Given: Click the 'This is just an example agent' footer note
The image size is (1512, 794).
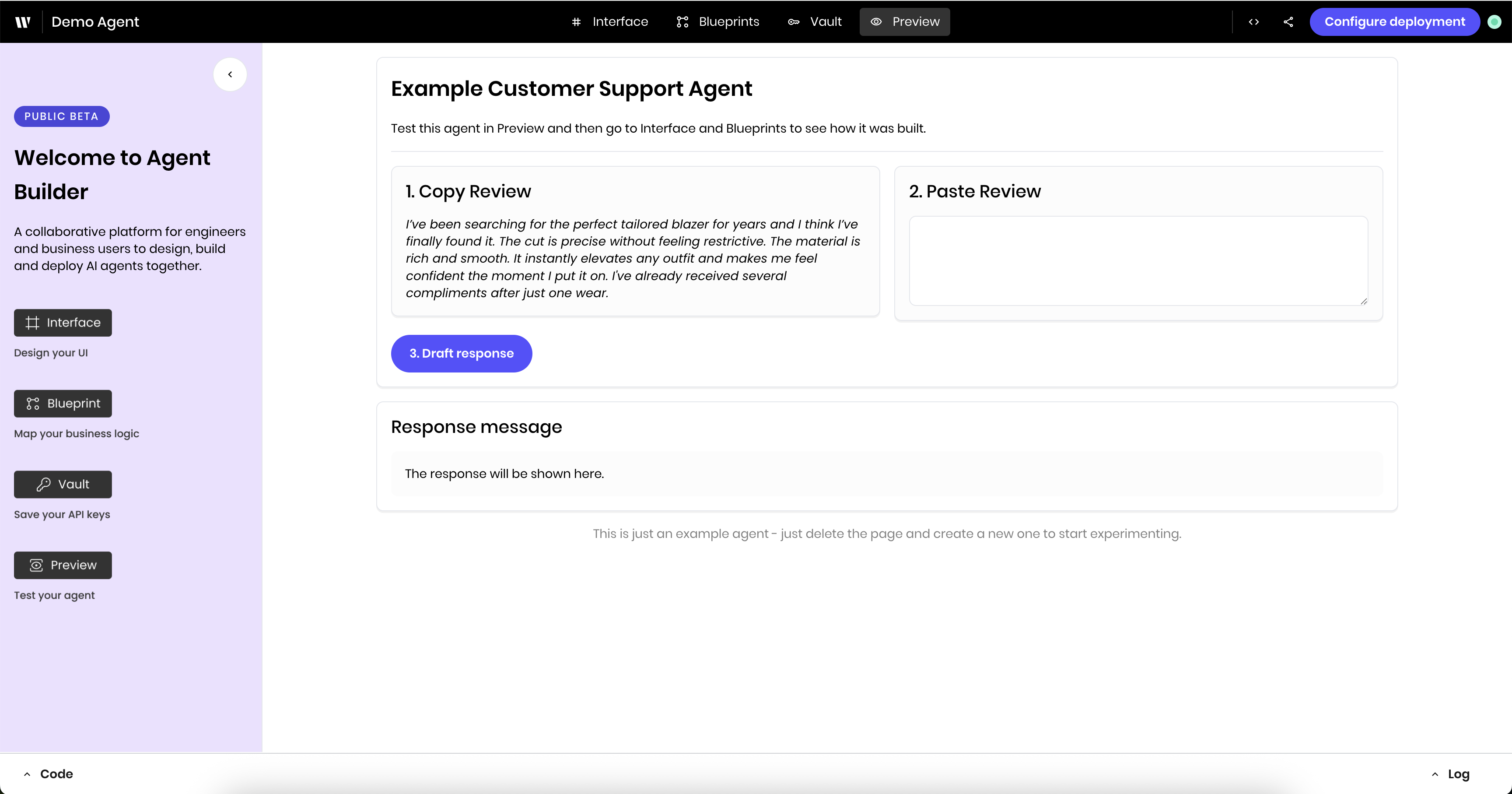Looking at the screenshot, I should [887, 534].
